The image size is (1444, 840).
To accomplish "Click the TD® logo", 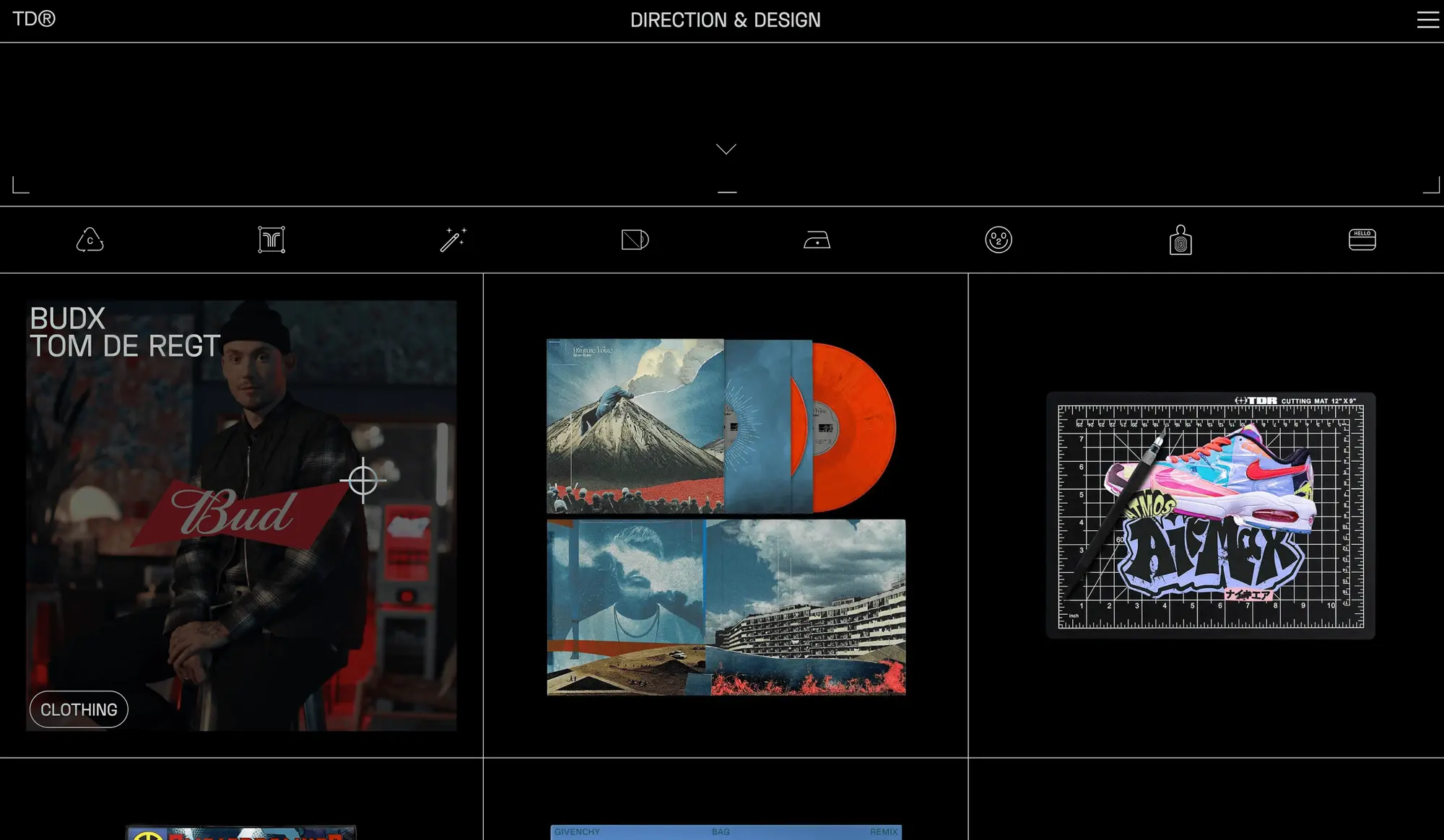I will click(x=34, y=19).
